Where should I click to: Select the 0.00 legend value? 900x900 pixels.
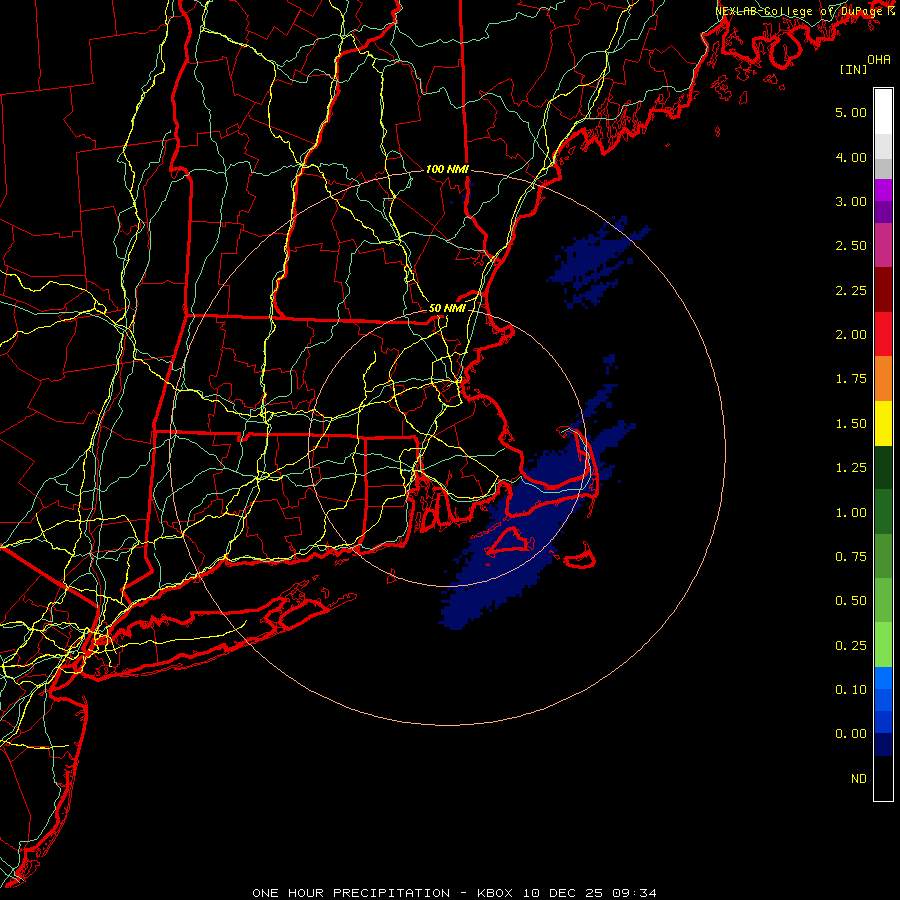[851, 734]
